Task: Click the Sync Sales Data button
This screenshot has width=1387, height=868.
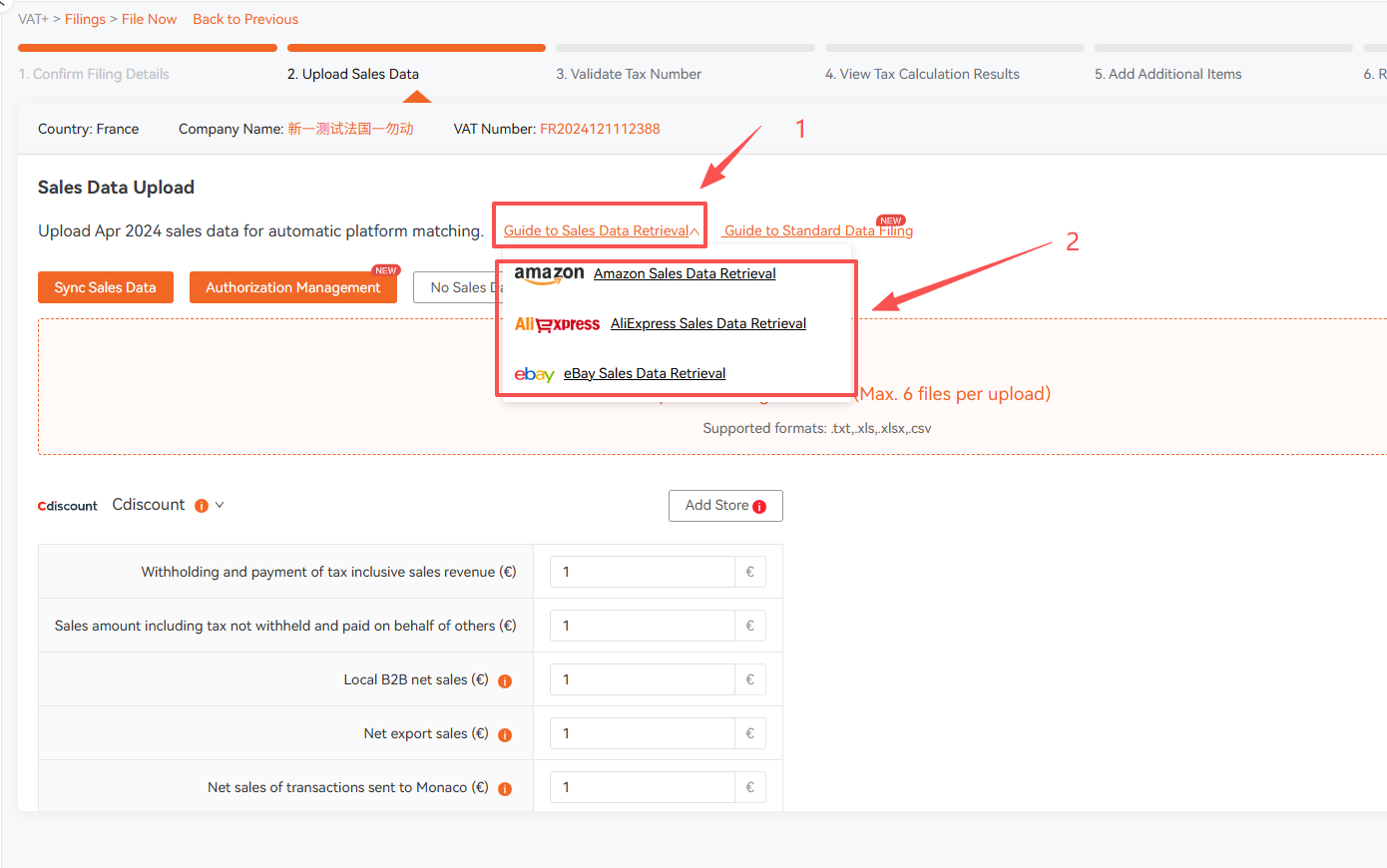Action: [x=106, y=287]
